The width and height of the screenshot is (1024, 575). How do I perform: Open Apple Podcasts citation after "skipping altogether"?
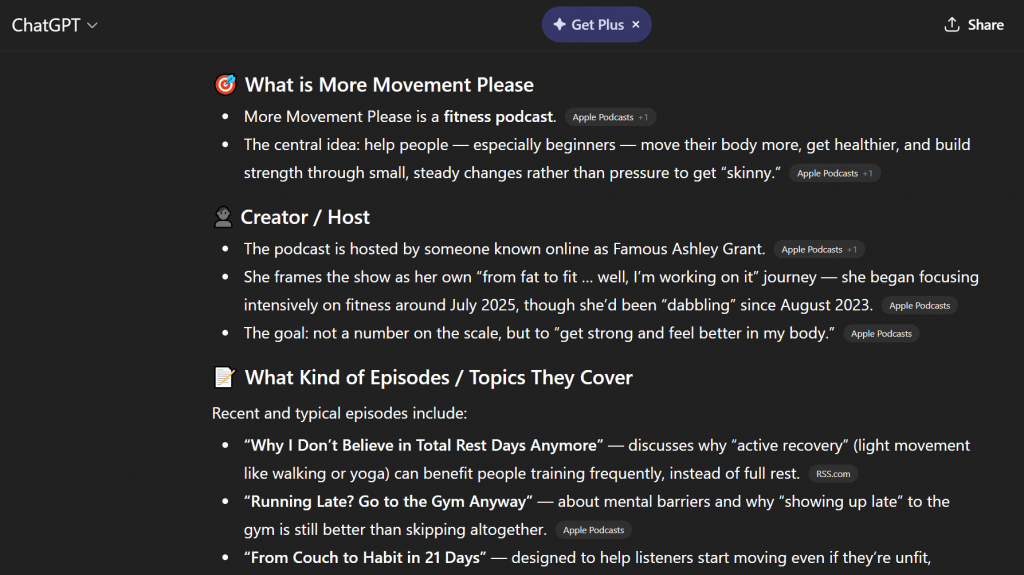tap(593, 530)
